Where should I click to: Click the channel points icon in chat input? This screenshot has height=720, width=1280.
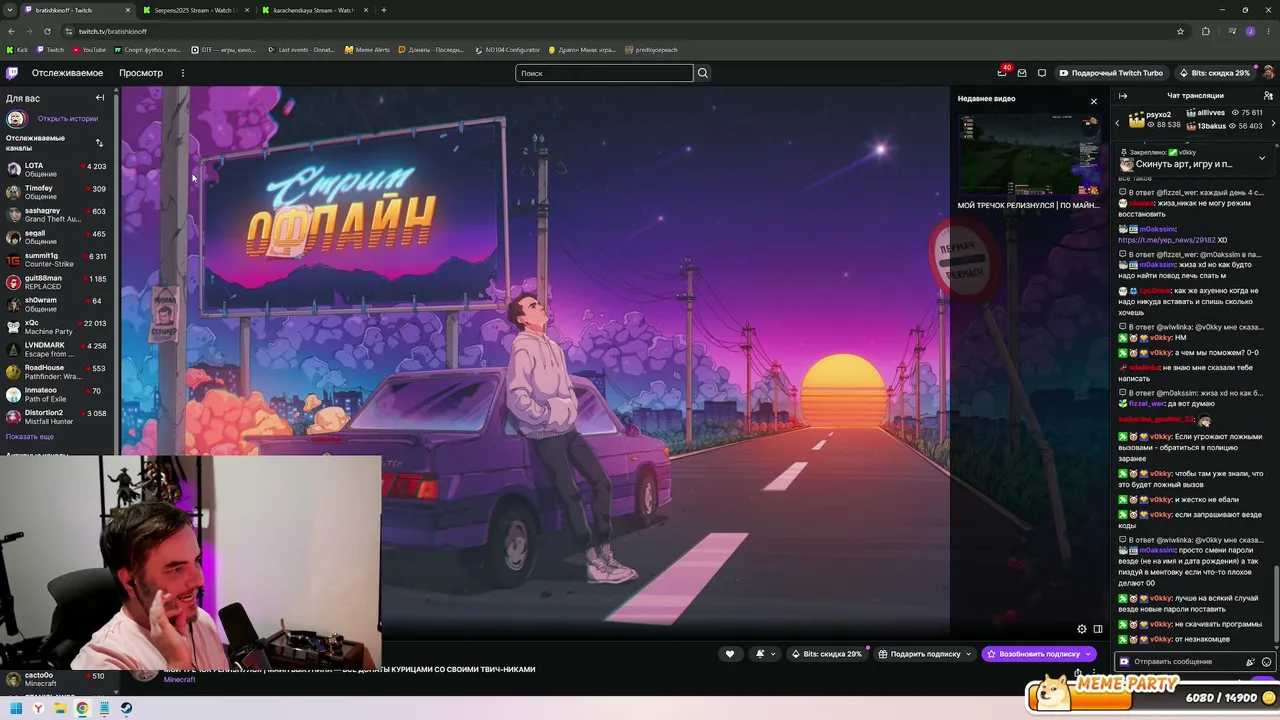click(1124, 662)
